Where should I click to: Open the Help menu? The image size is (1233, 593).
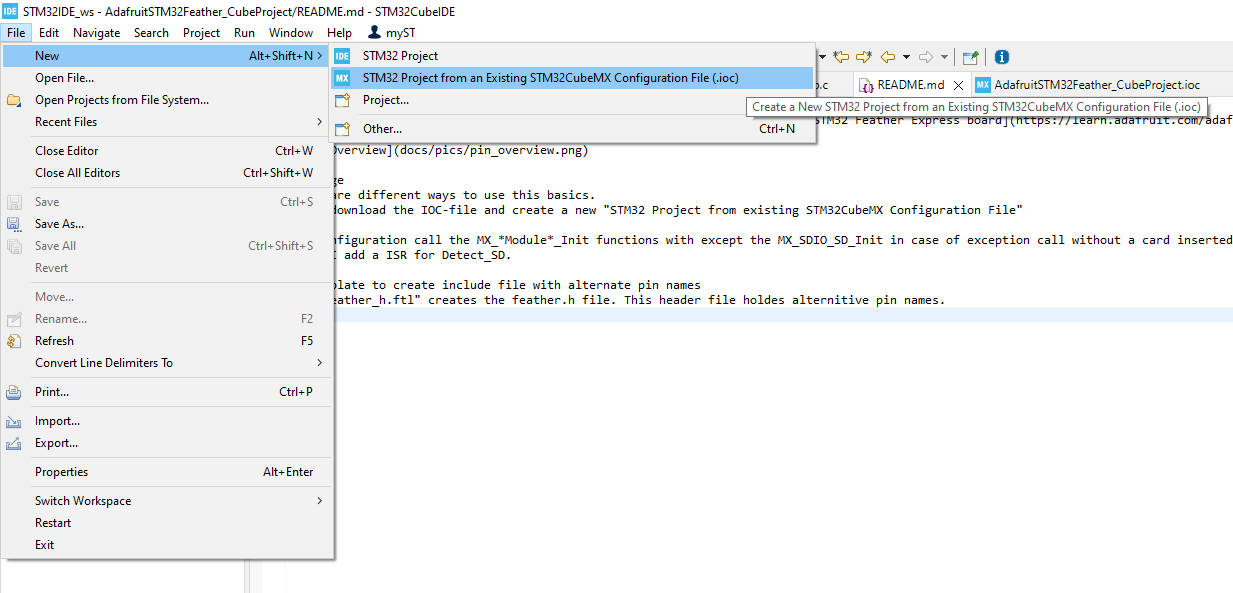click(339, 33)
